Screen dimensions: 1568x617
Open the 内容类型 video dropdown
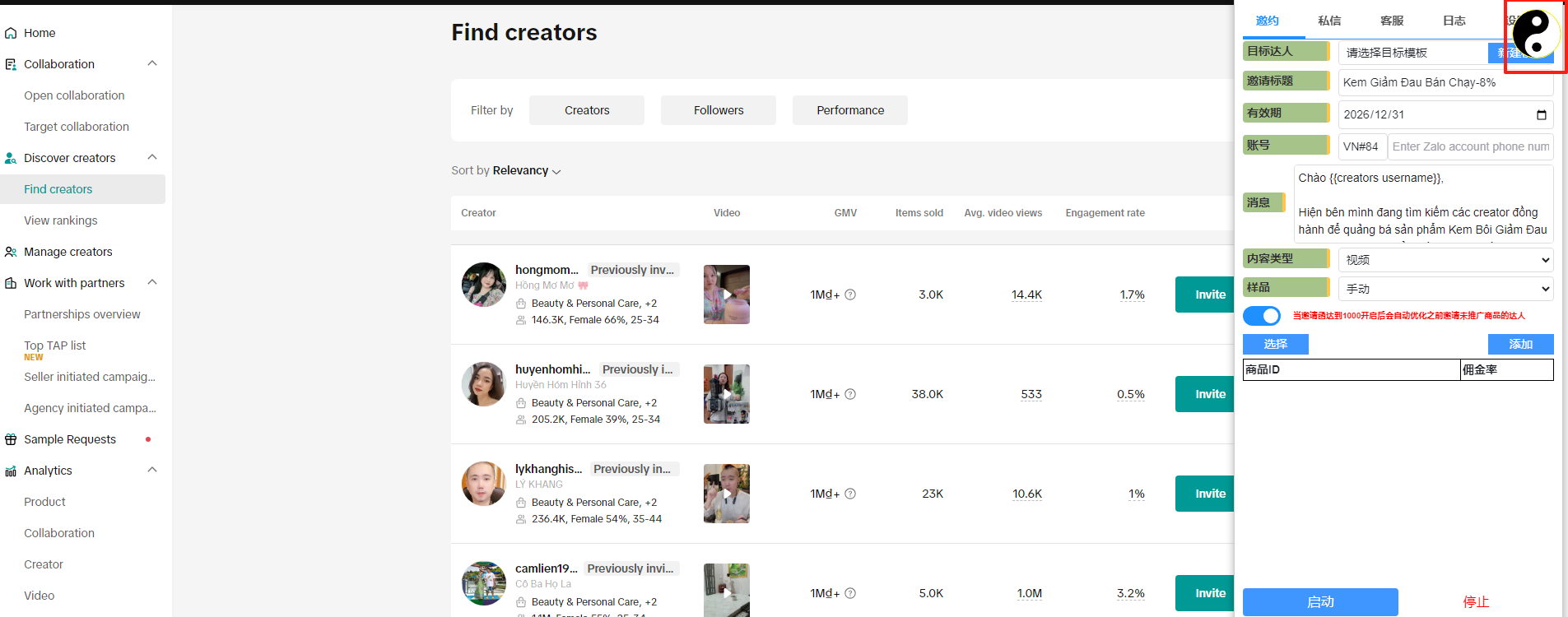1445,260
